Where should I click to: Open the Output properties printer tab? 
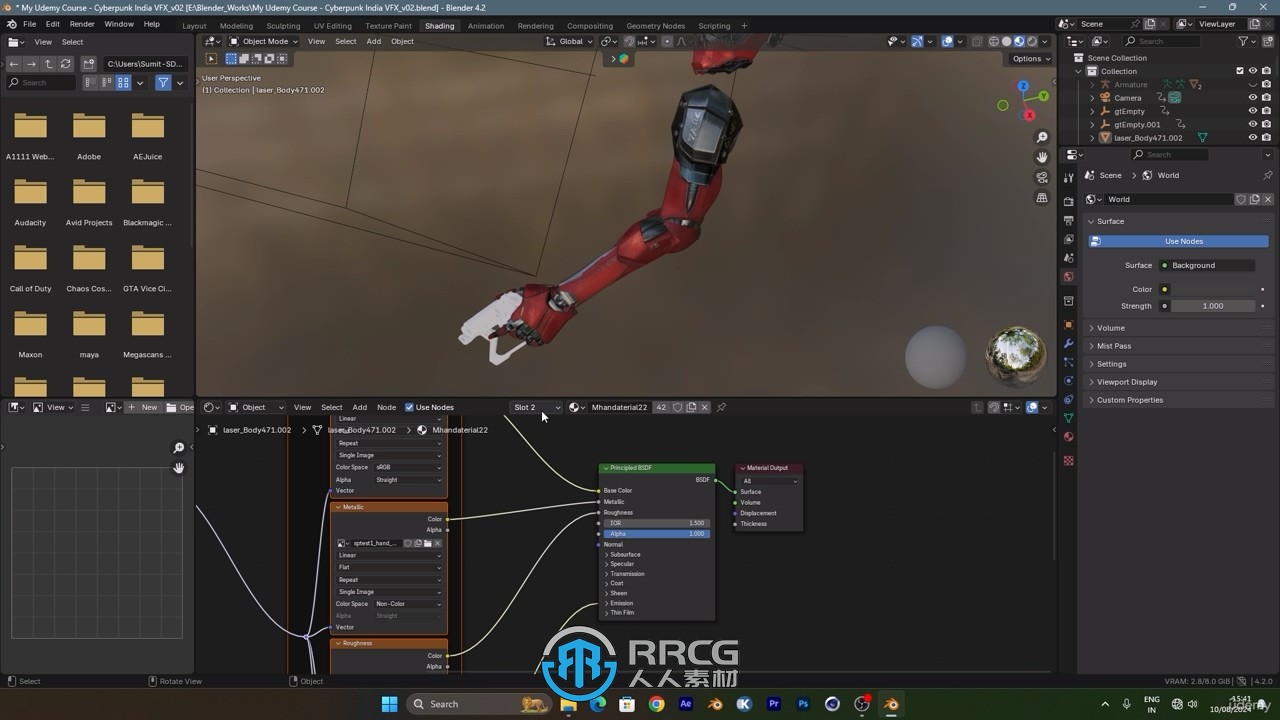1069,220
